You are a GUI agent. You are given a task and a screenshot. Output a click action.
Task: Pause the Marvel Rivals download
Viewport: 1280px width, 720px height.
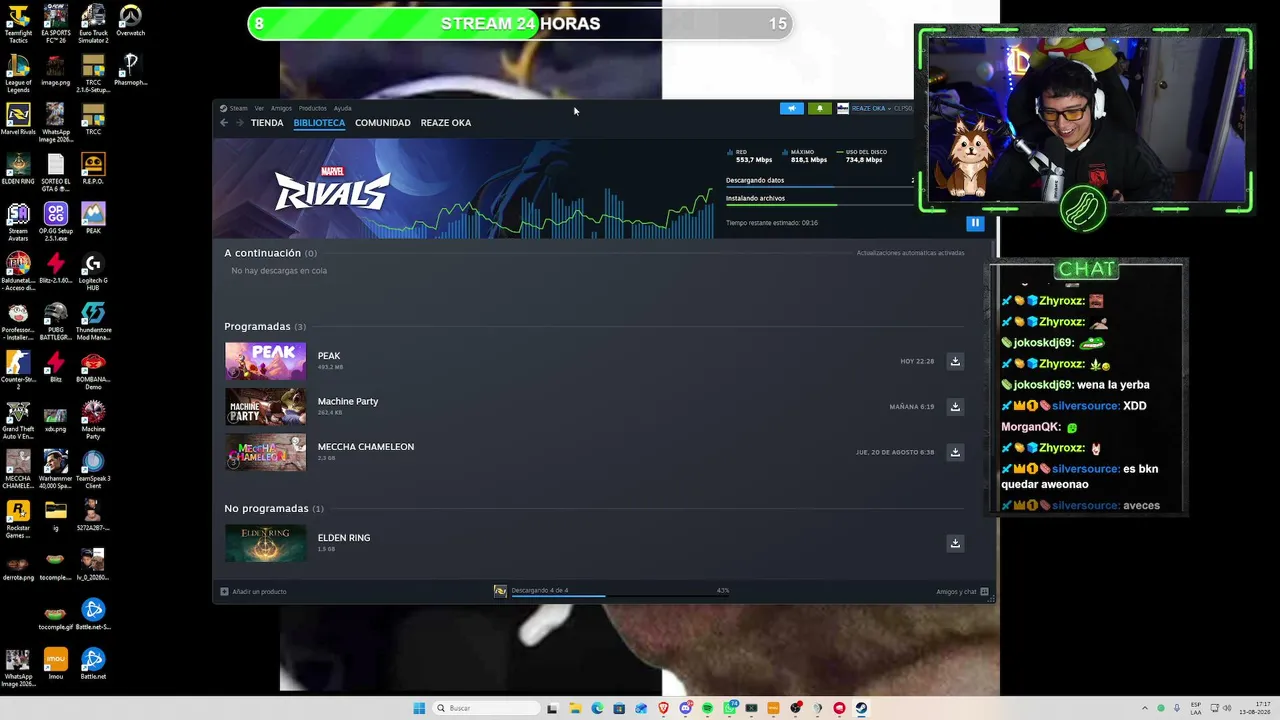(975, 223)
